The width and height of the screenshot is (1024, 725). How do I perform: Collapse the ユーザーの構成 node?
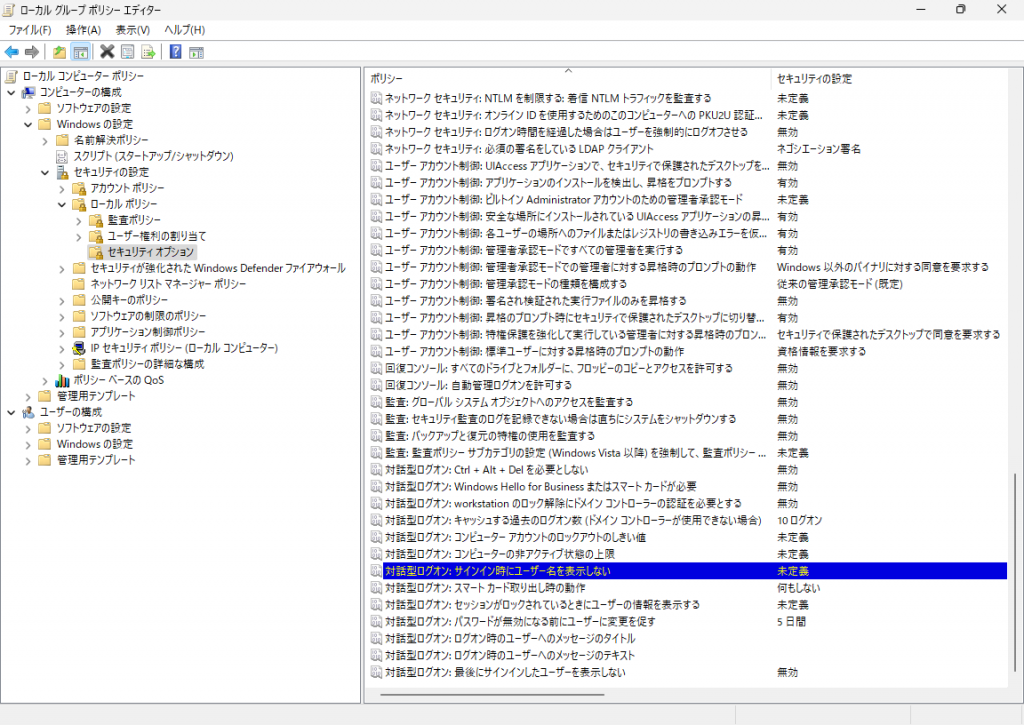[x=11, y=412]
